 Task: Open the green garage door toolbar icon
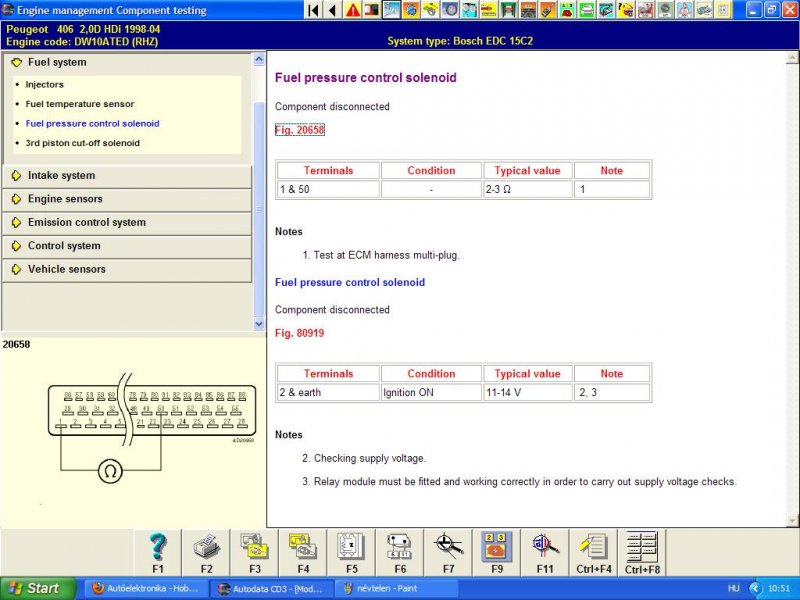(x=509, y=10)
